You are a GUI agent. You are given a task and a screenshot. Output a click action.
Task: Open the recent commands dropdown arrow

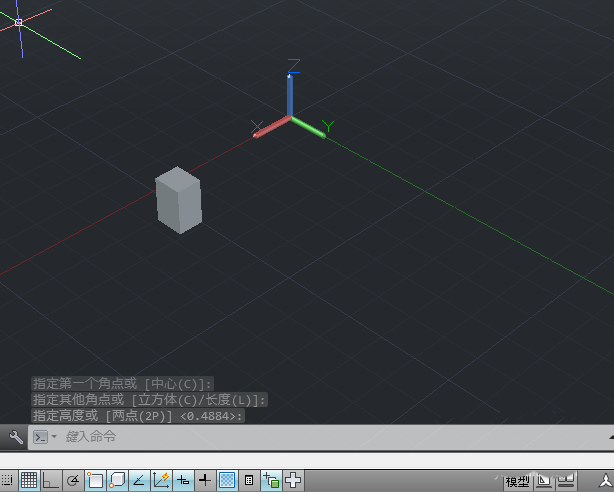(x=54, y=436)
